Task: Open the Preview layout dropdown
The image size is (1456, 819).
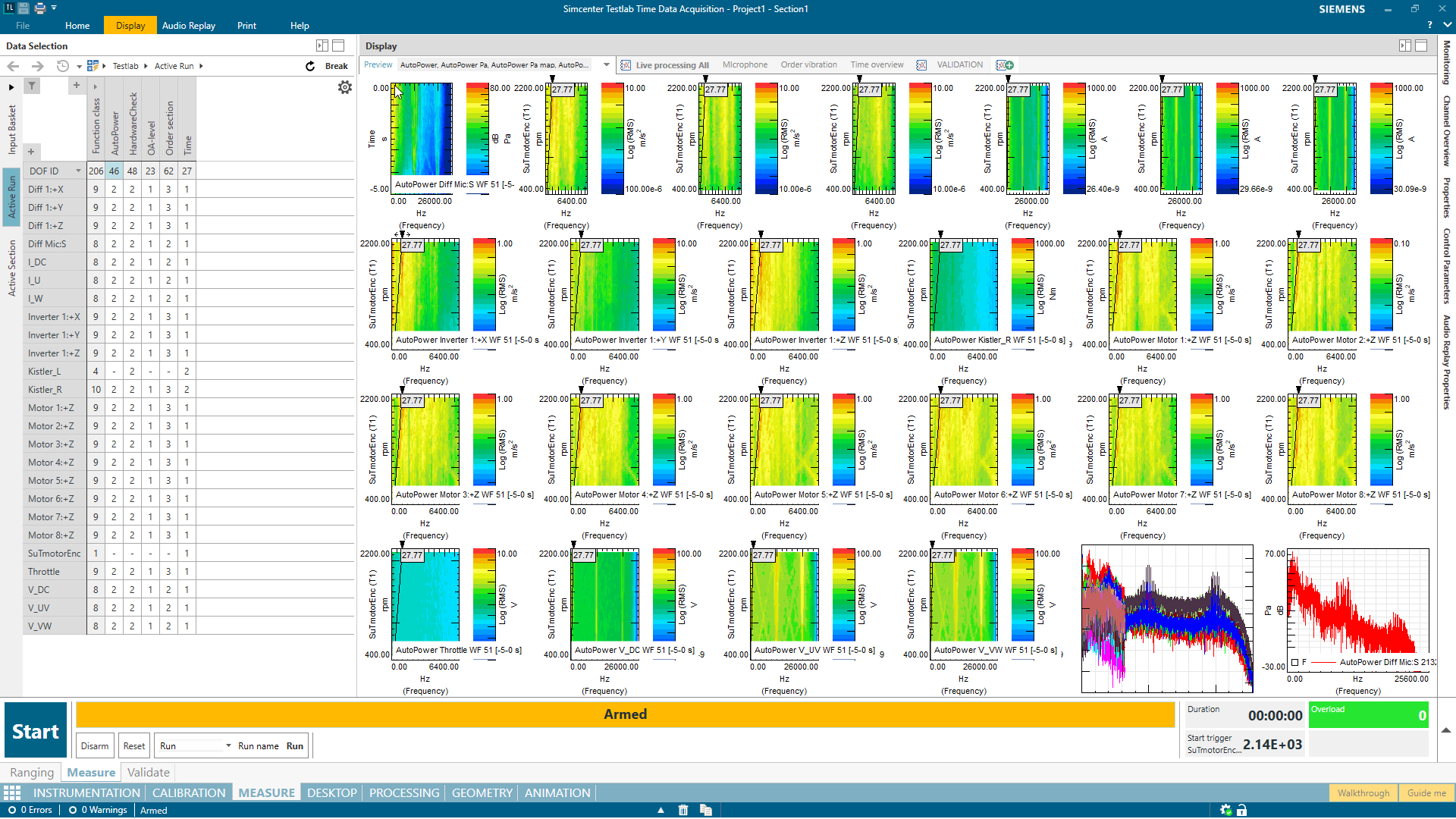Action: [606, 64]
